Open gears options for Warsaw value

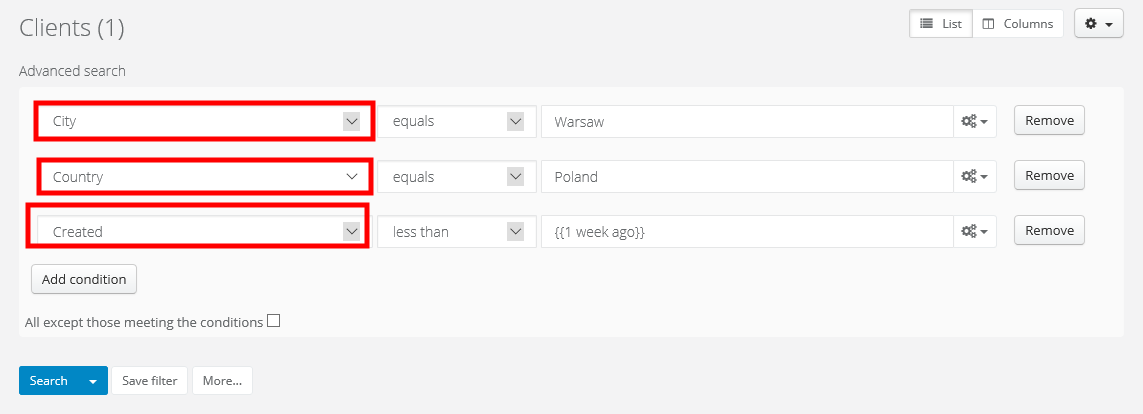pyautogui.click(x=974, y=121)
